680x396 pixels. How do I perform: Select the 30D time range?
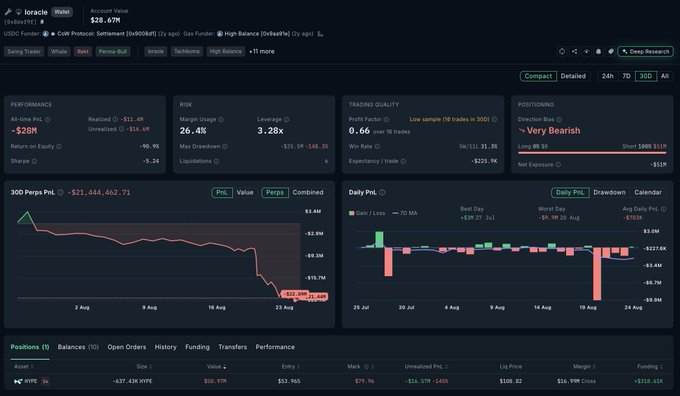pos(646,76)
